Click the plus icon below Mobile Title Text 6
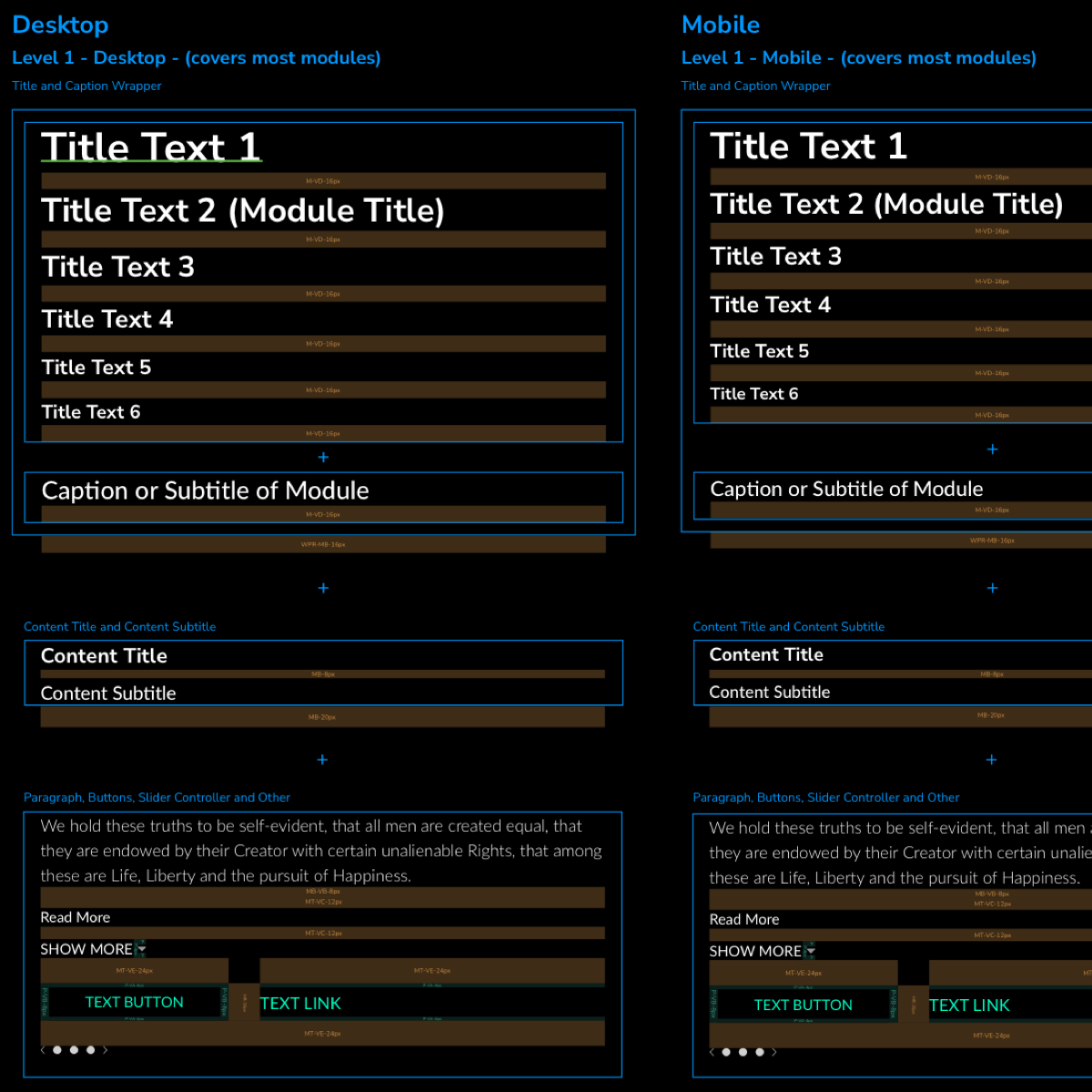Image resolution: width=1092 pixels, height=1092 pixels. coord(993,450)
